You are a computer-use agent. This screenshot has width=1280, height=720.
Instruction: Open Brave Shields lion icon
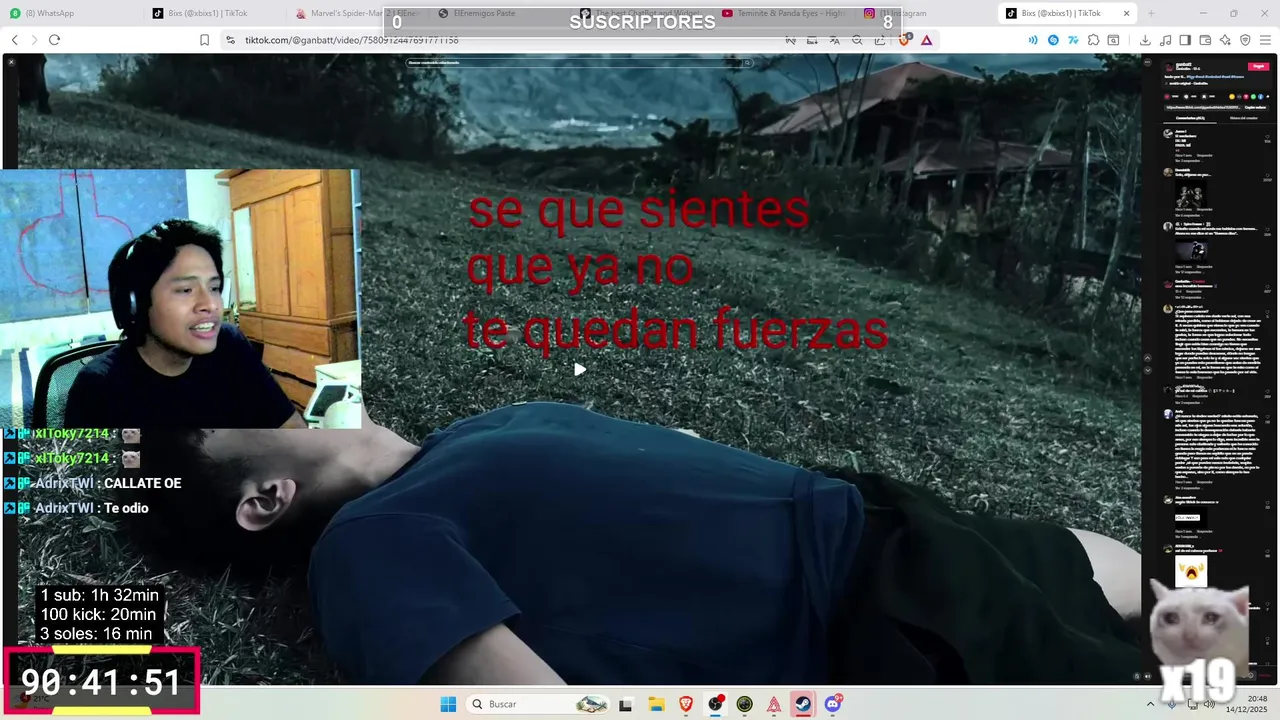(905, 40)
